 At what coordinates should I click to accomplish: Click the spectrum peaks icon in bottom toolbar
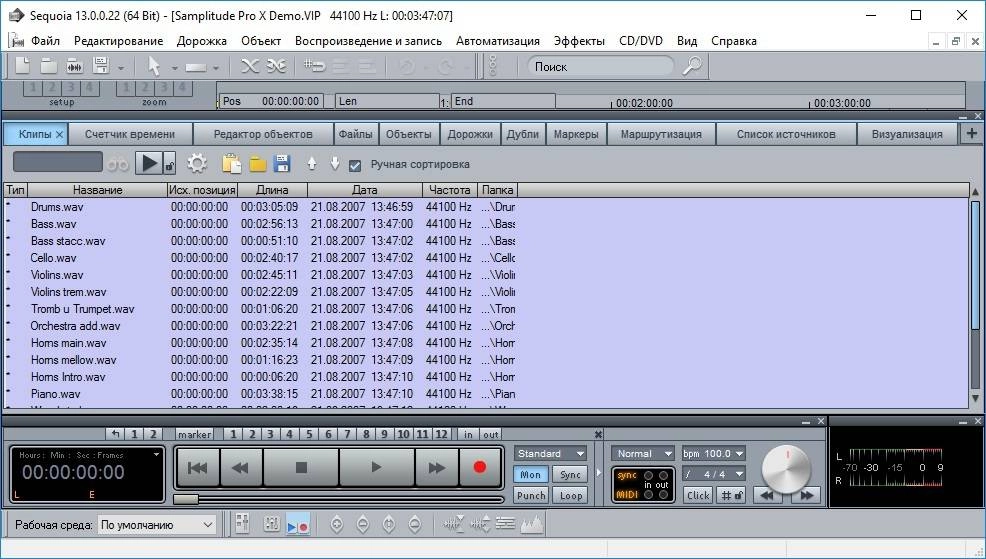(x=532, y=524)
